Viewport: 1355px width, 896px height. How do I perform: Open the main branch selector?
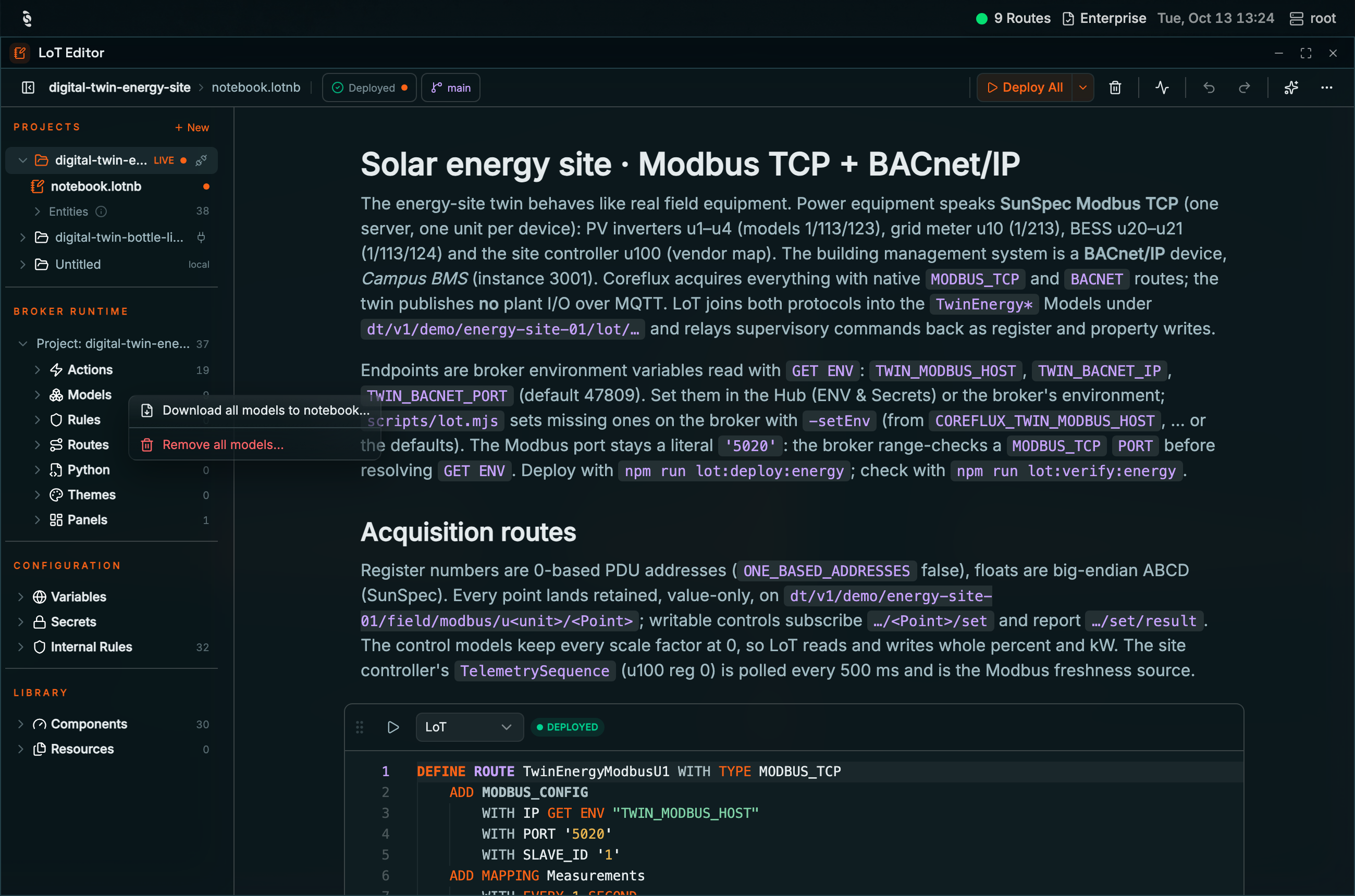click(x=450, y=88)
